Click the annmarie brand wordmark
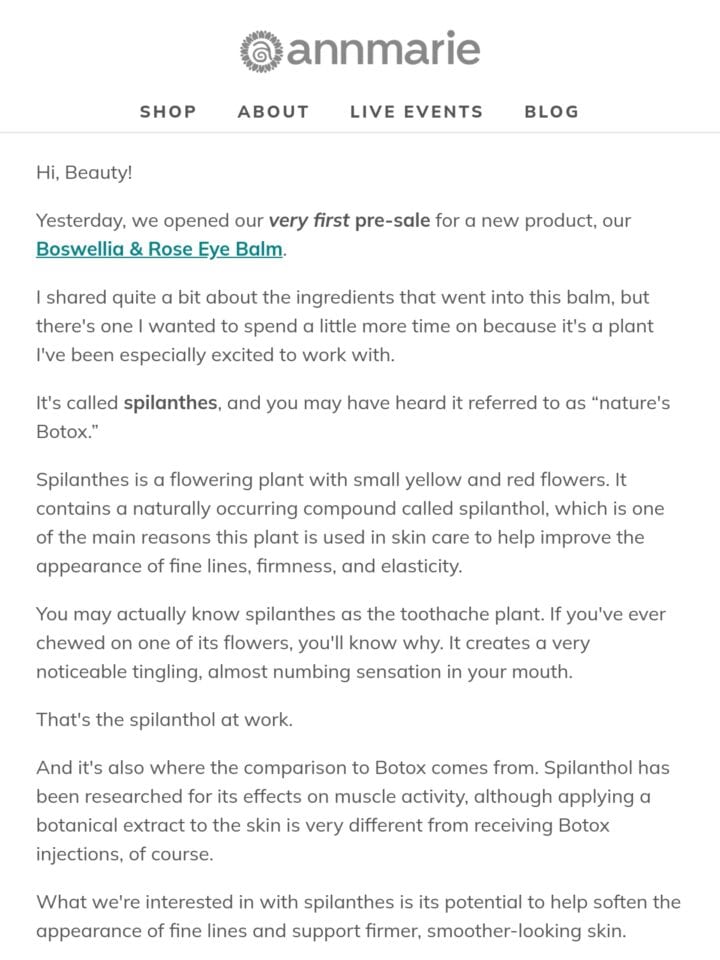Image resolution: width=720 pixels, height=960 pixels. [x=384, y=48]
